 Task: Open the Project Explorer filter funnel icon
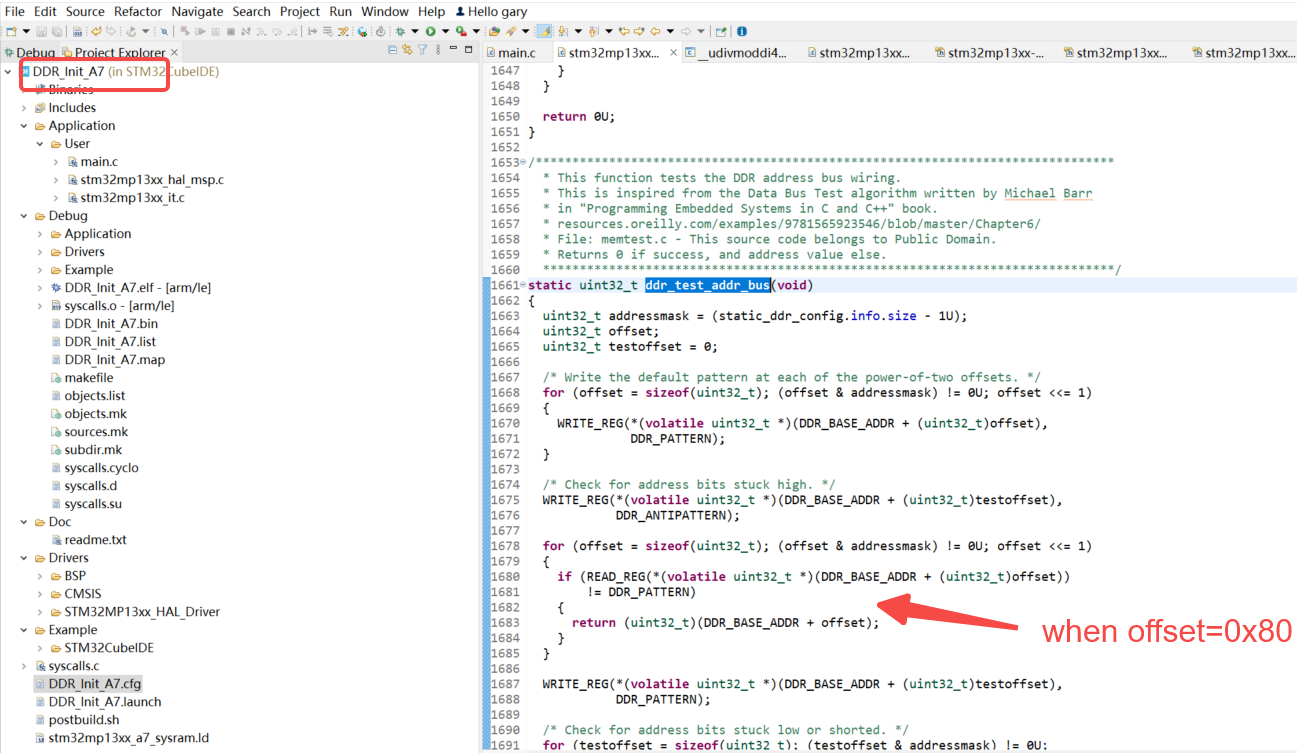tap(422, 50)
